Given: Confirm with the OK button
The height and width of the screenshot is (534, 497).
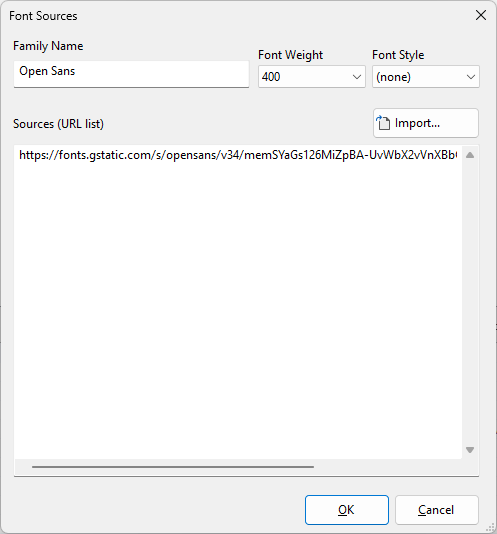Looking at the screenshot, I should click(347, 510).
